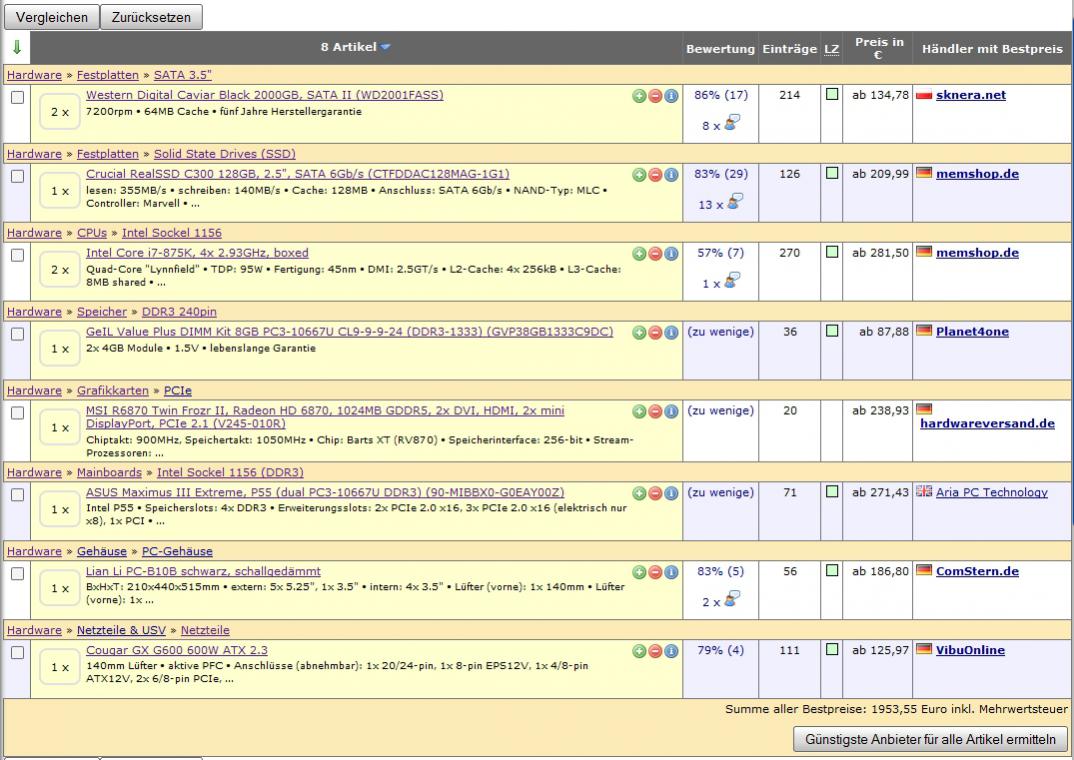Open the Grafikkarten category link
This screenshot has width=1074, height=760.
coord(112,390)
